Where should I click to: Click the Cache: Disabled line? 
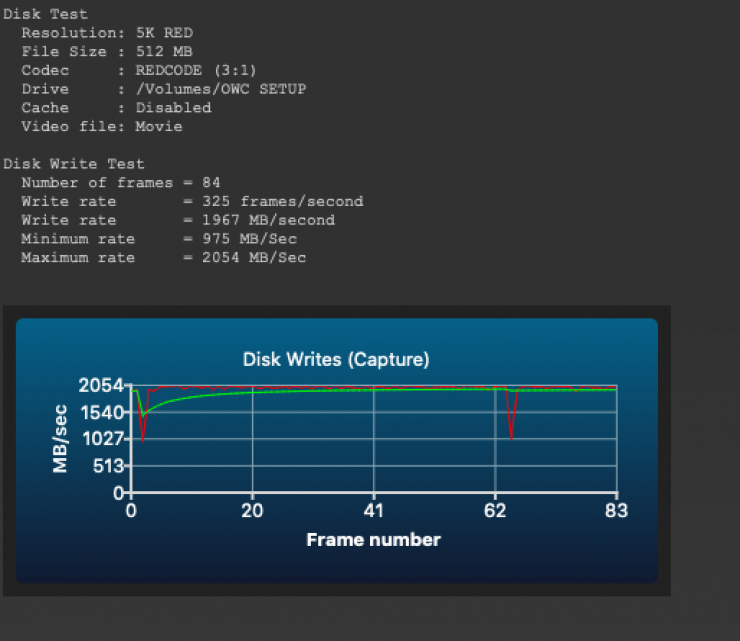tap(116, 107)
